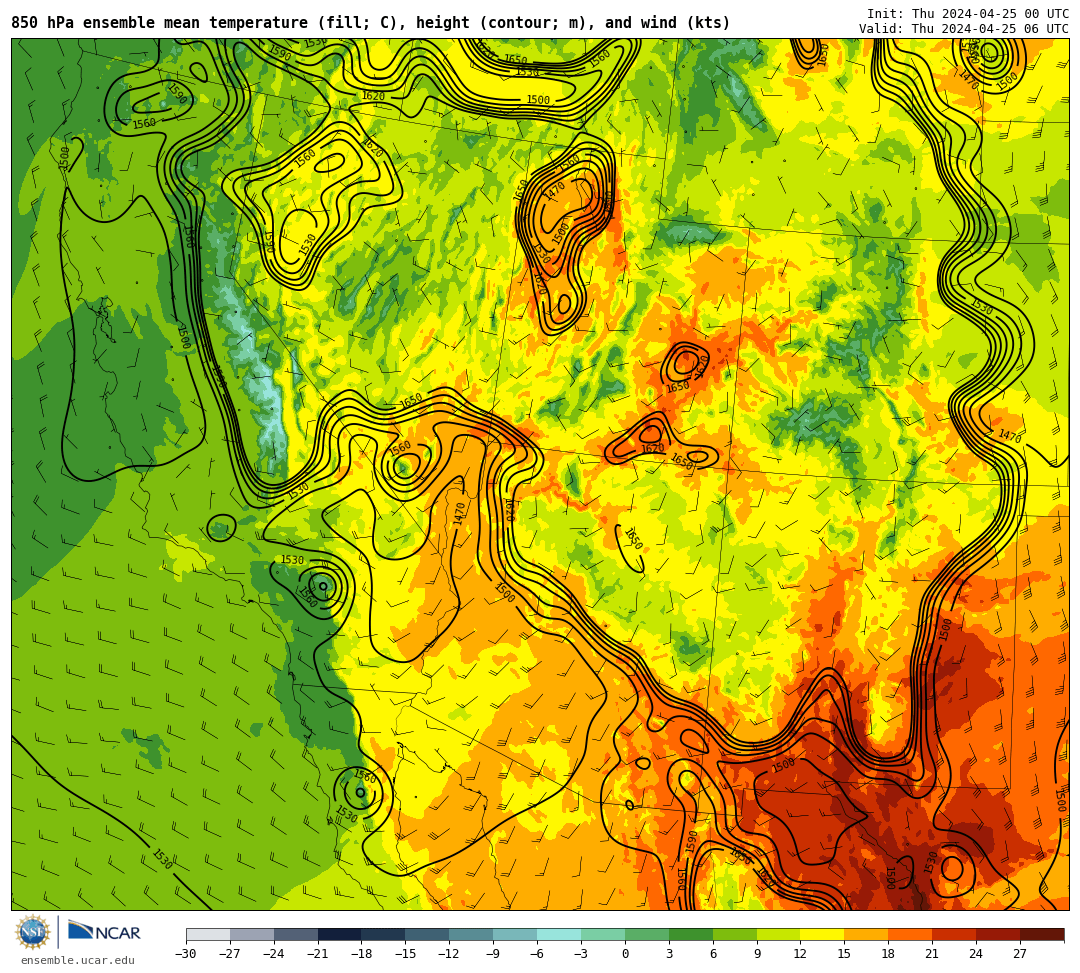Pick the colorbar swatch between 21 and 24

(955, 934)
